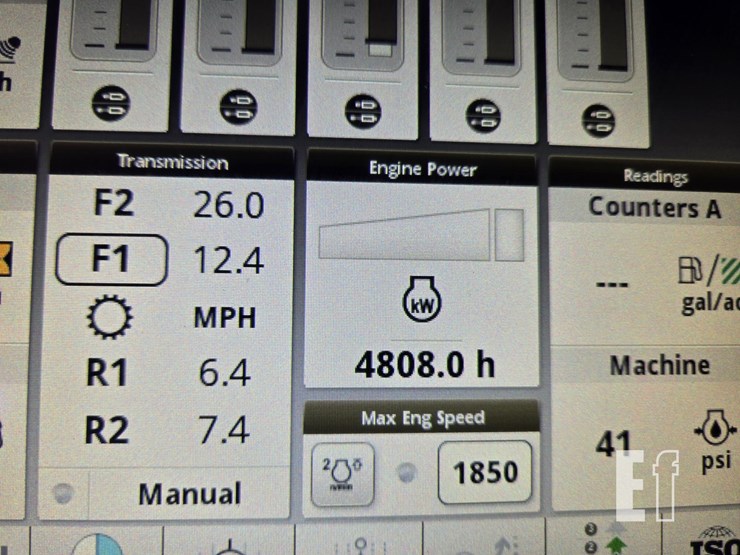
Task: Tap the transmission gear cog icon
Action: 109,316
